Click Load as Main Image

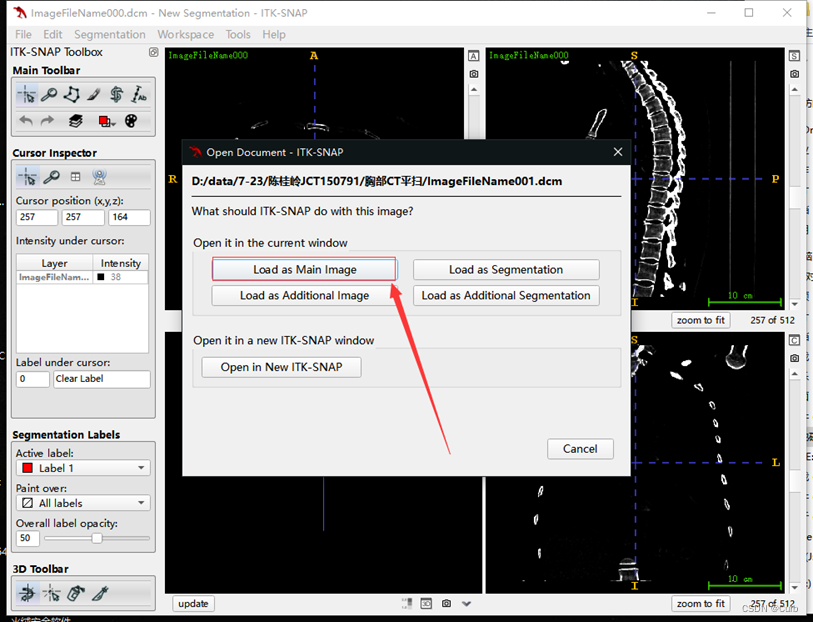point(304,270)
